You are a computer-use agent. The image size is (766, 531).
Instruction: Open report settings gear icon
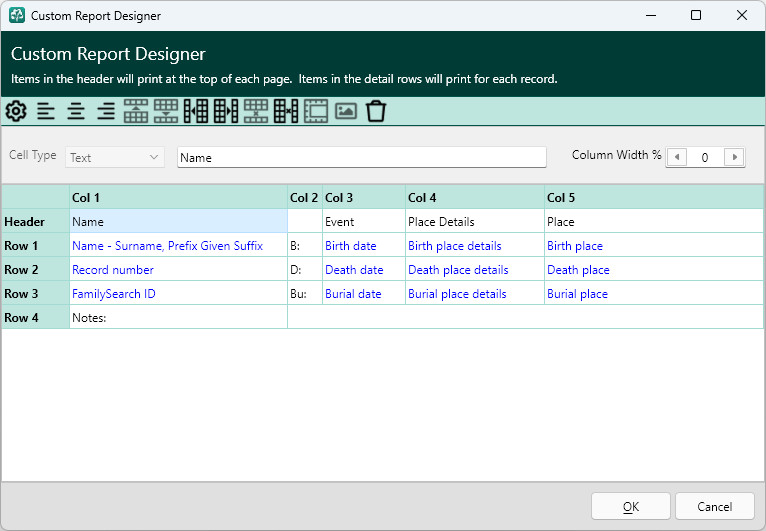16,111
